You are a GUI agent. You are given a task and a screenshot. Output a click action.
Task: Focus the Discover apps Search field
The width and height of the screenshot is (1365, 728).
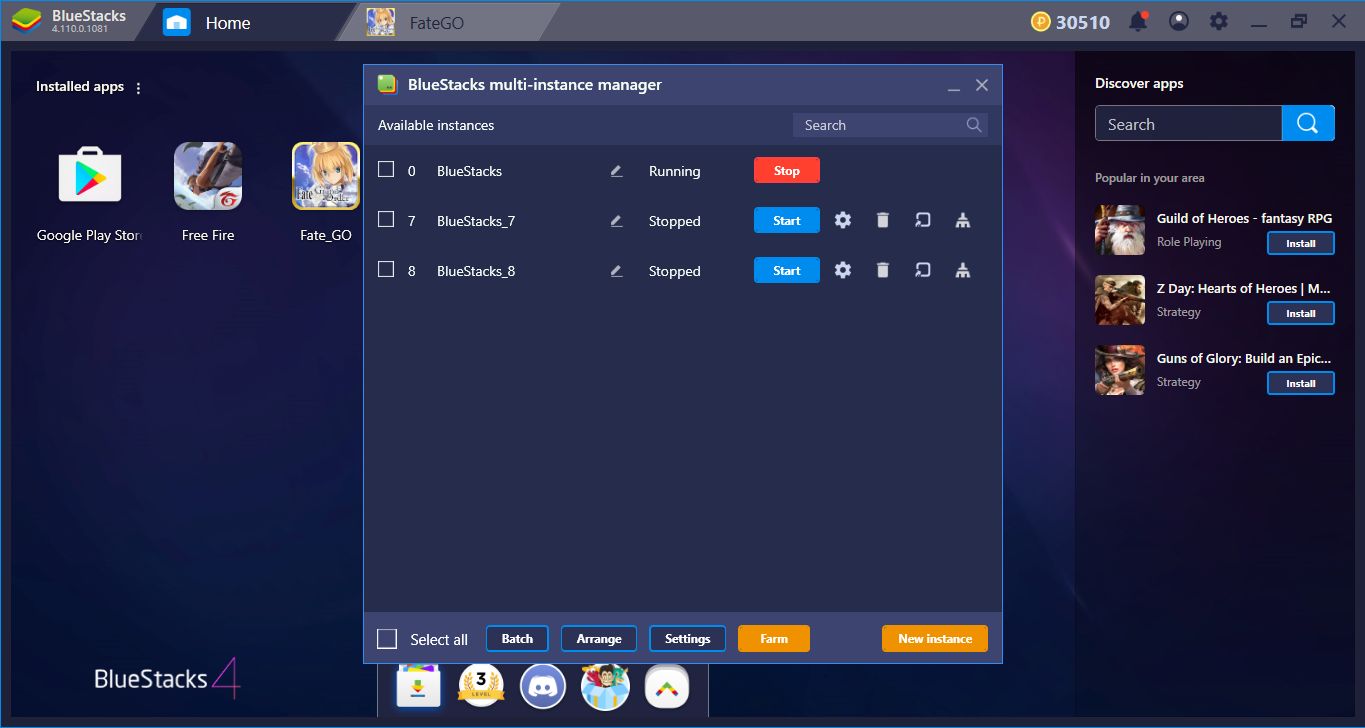[1188, 124]
